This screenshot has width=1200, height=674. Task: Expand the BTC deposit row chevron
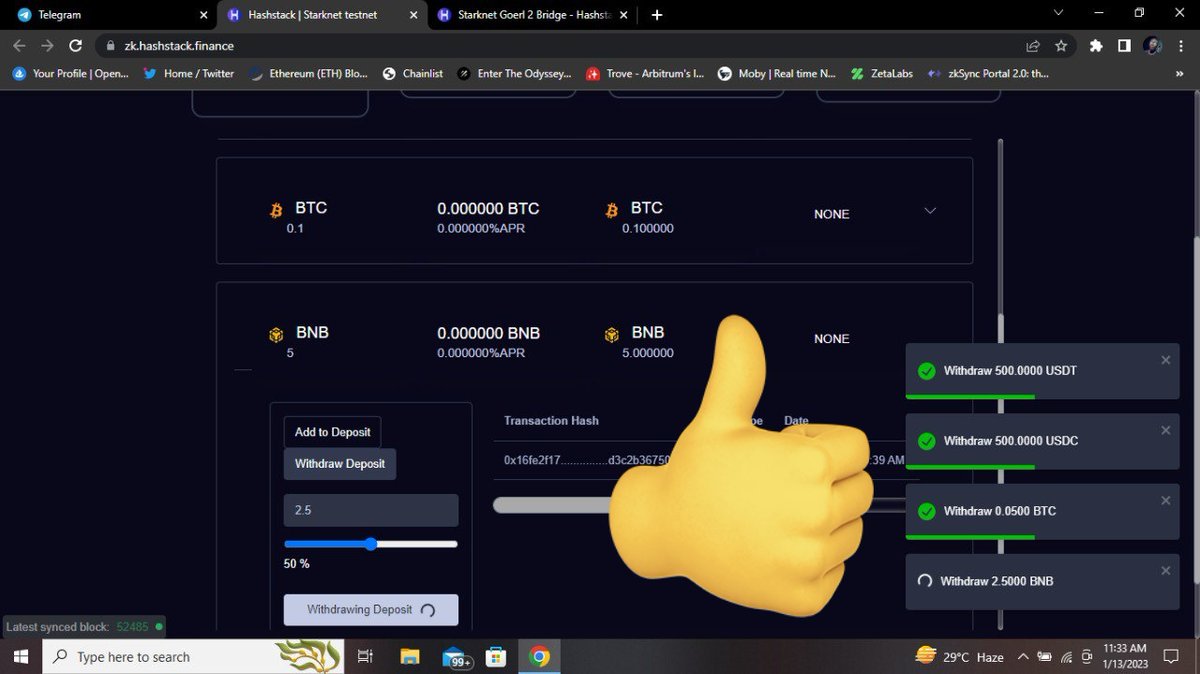click(930, 211)
